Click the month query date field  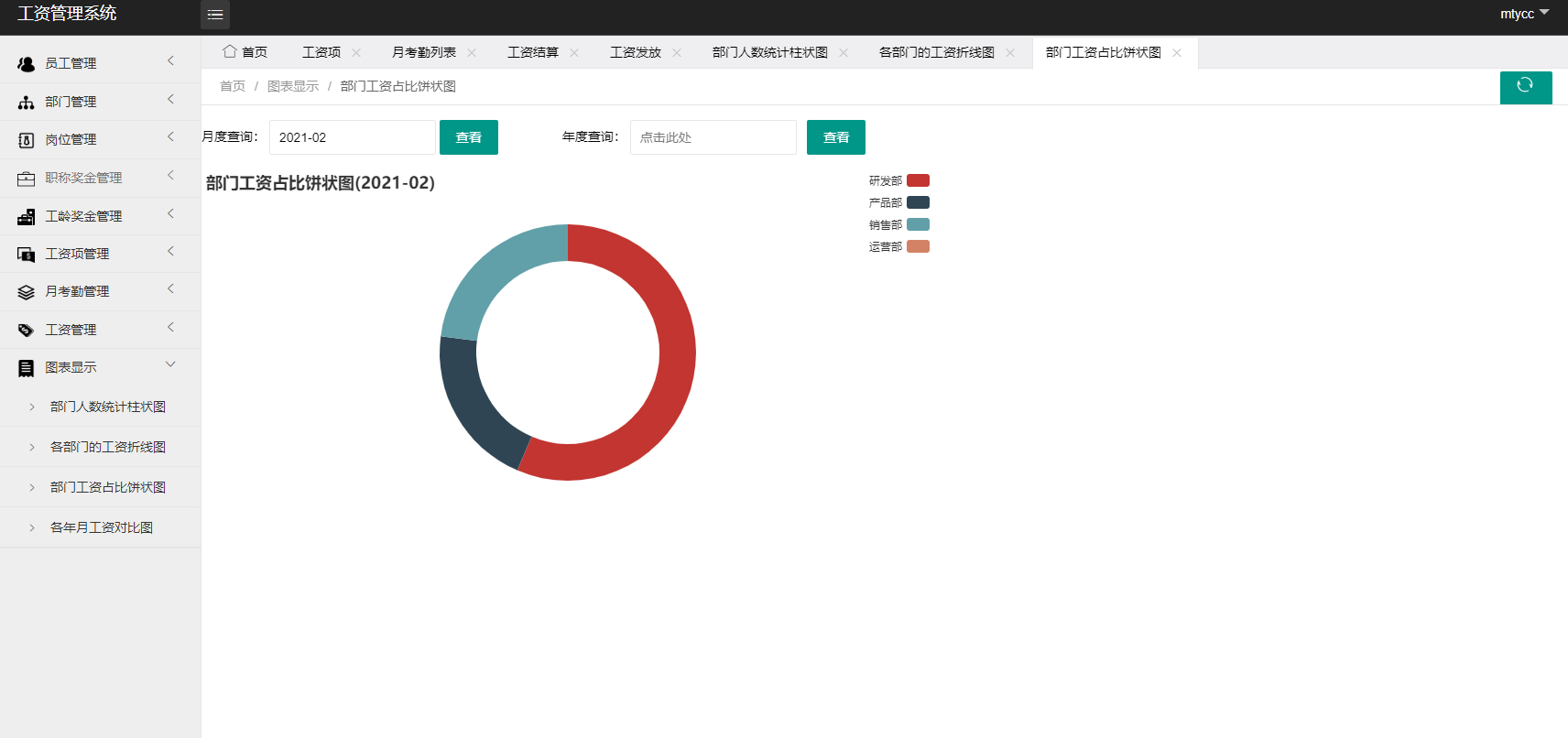(x=353, y=137)
